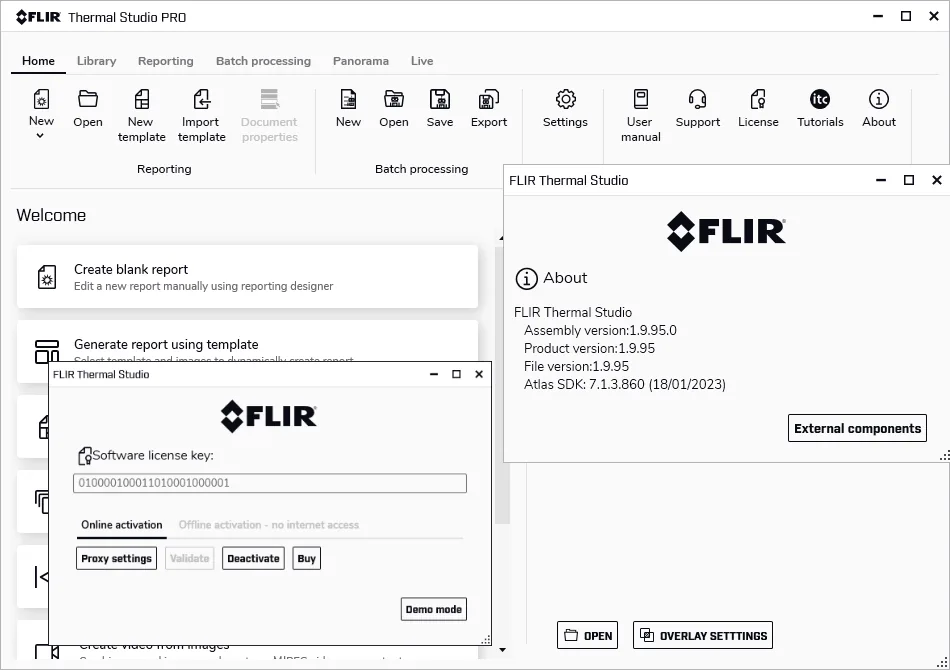
Task: Click the Deactivate button
Action: pyautogui.click(x=253, y=559)
